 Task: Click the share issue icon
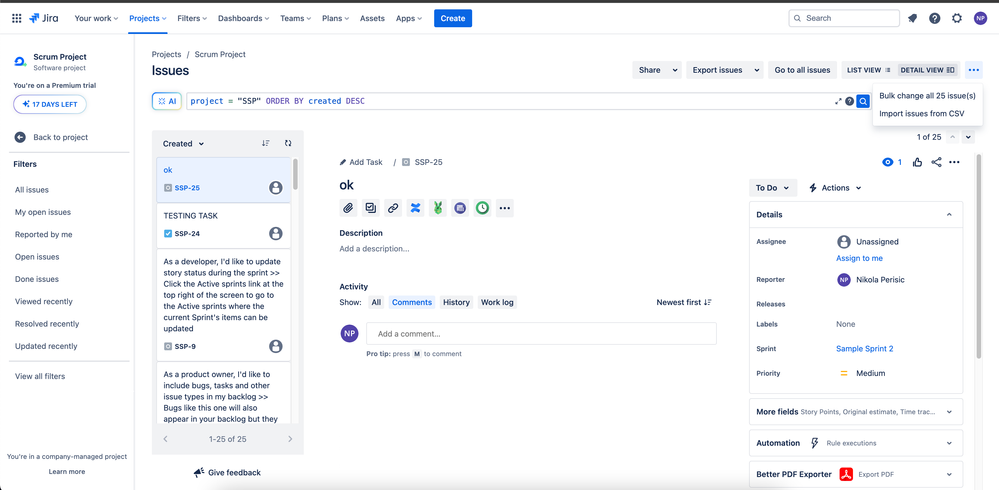tap(936, 162)
